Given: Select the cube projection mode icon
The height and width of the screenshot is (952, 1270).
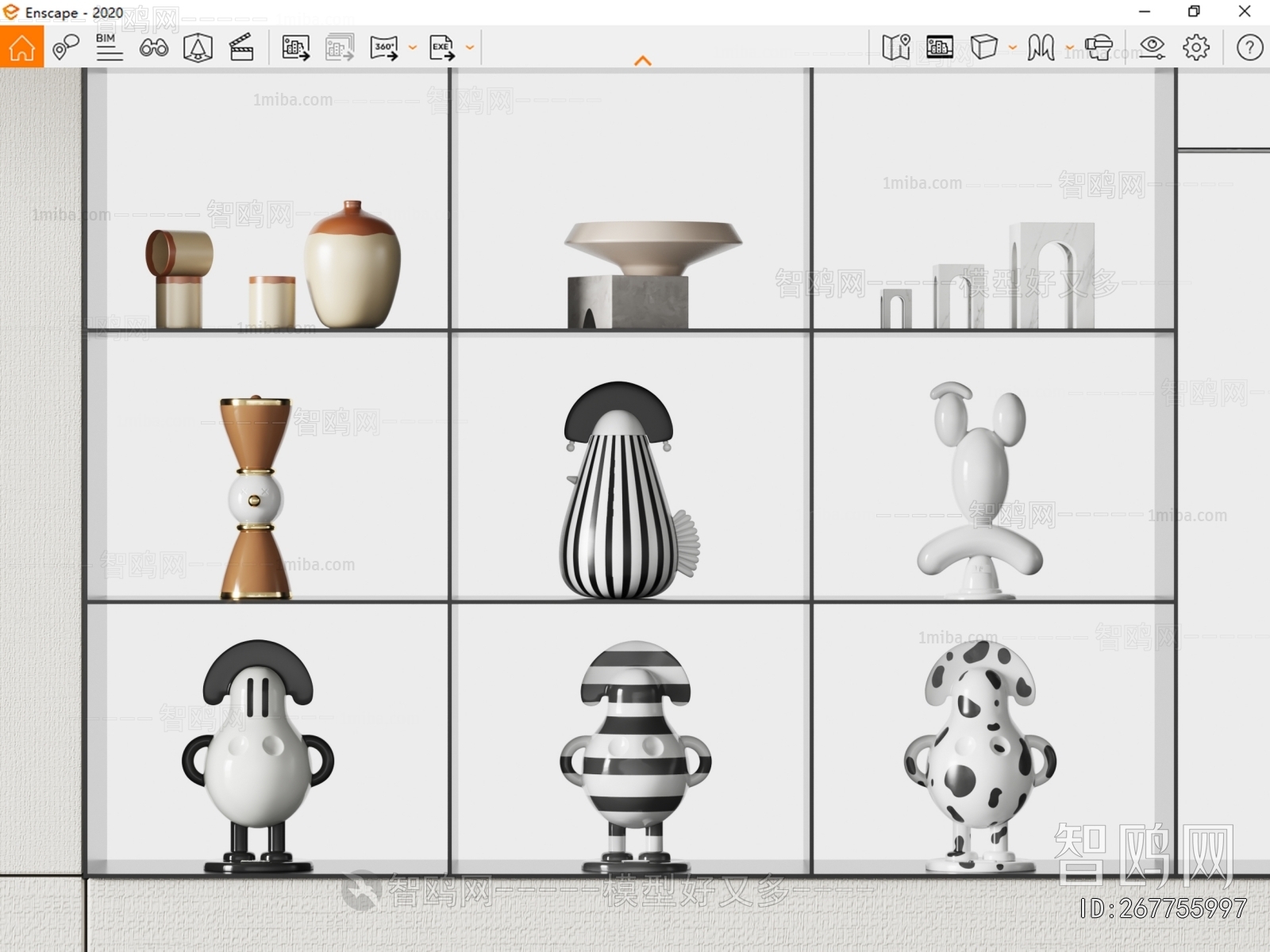Looking at the screenshot, I should point(983,47).
